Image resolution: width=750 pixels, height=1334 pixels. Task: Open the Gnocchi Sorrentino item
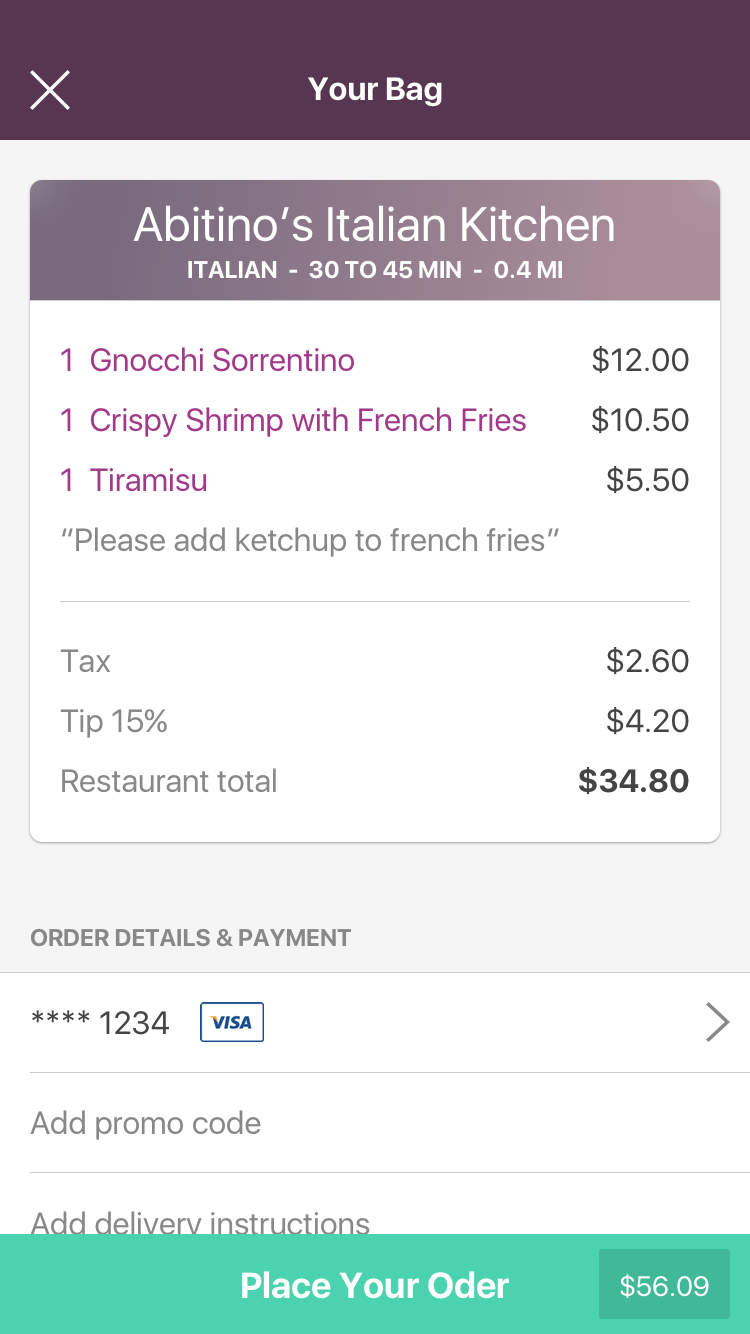pos(221,360)
